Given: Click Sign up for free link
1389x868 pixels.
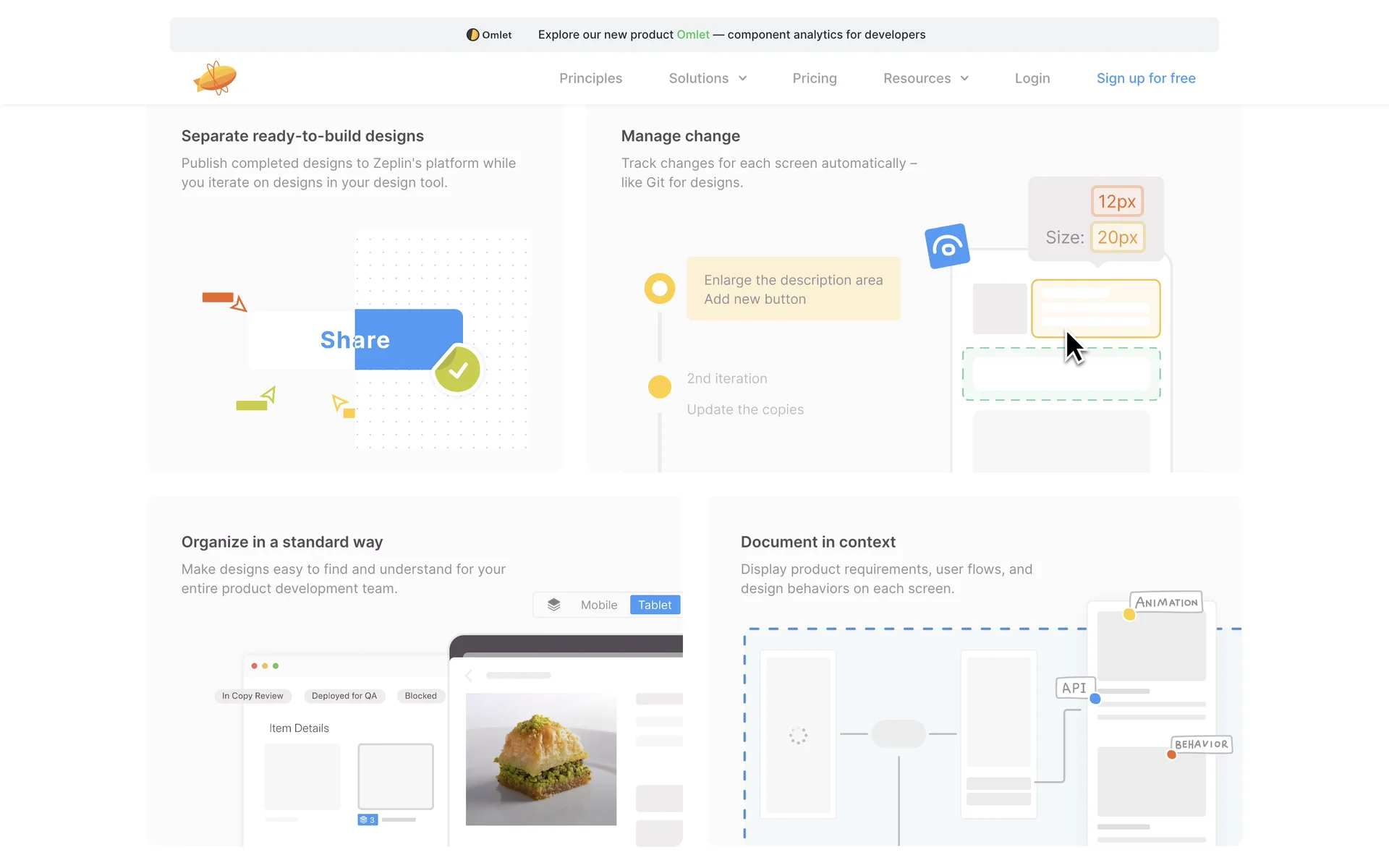Looking at the screenshot, I should coord(1146,78).
